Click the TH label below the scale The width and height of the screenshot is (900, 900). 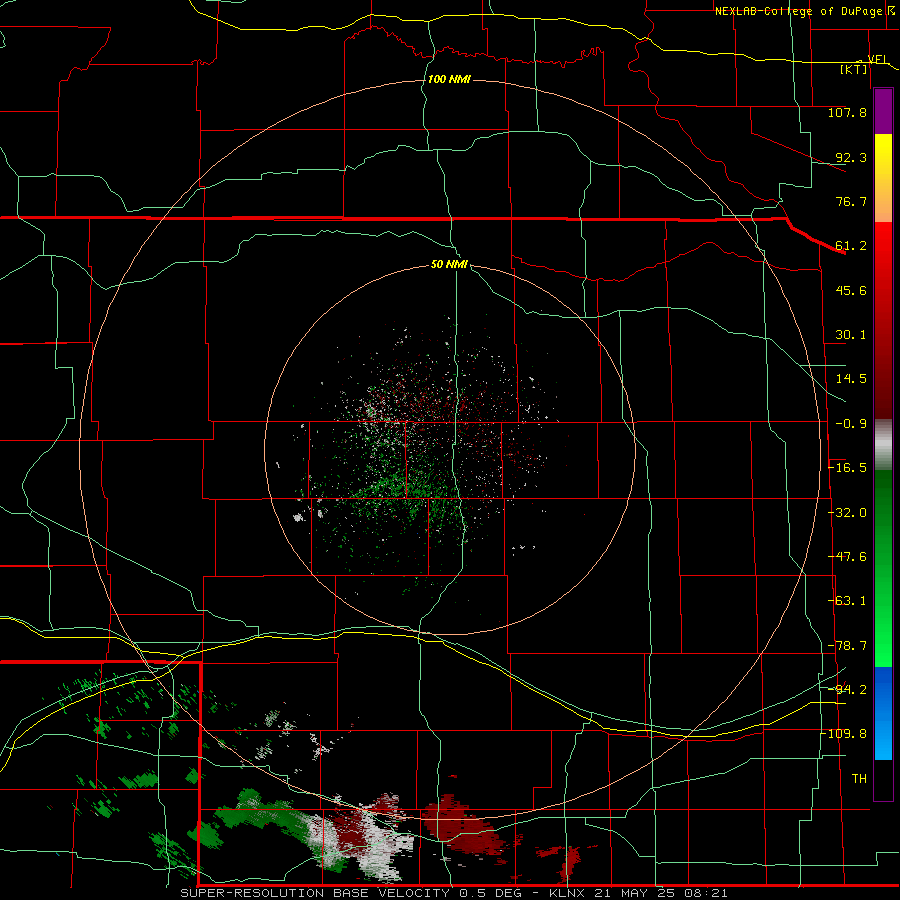click(x=859, y=779)
